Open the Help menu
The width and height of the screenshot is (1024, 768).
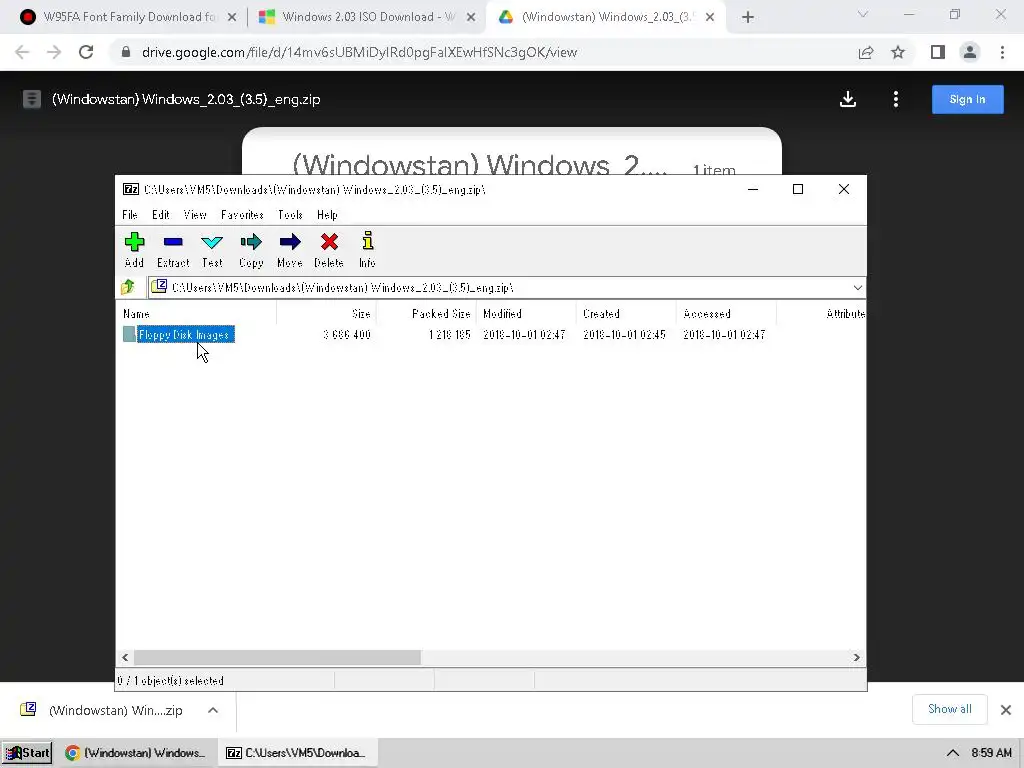327,215
